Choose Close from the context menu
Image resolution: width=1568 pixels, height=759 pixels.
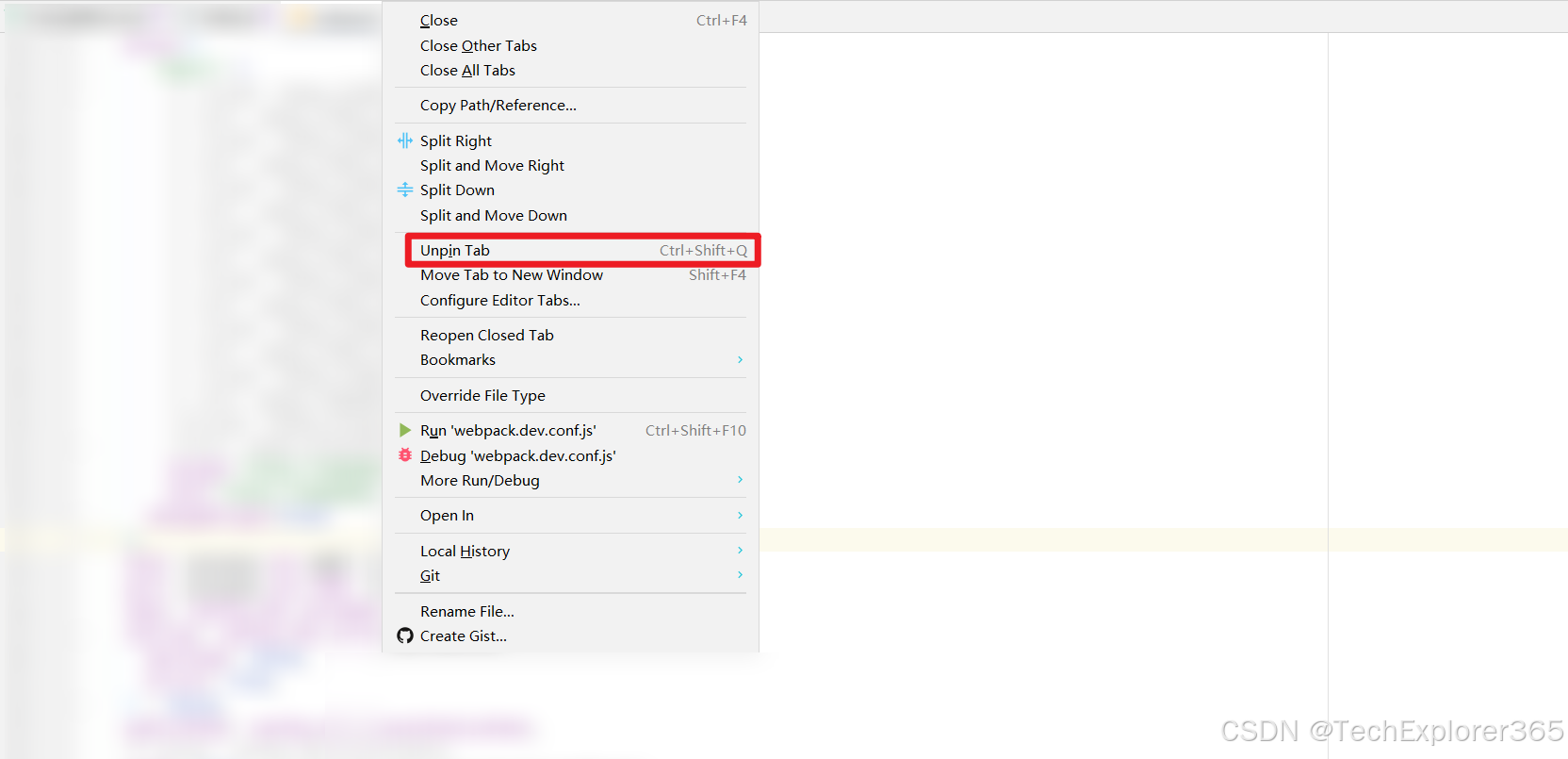point(570,20)
